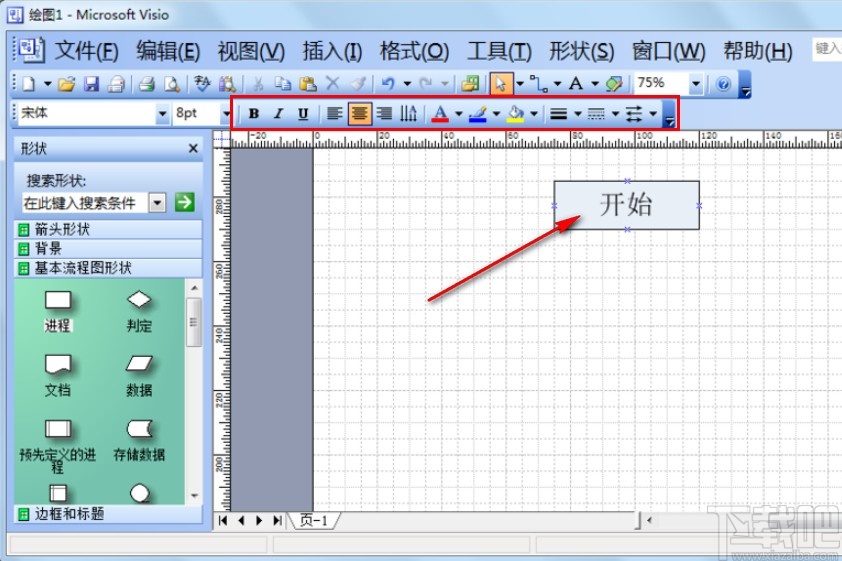
Task: Save the drawing using the floppy icon
Action: 91,84
